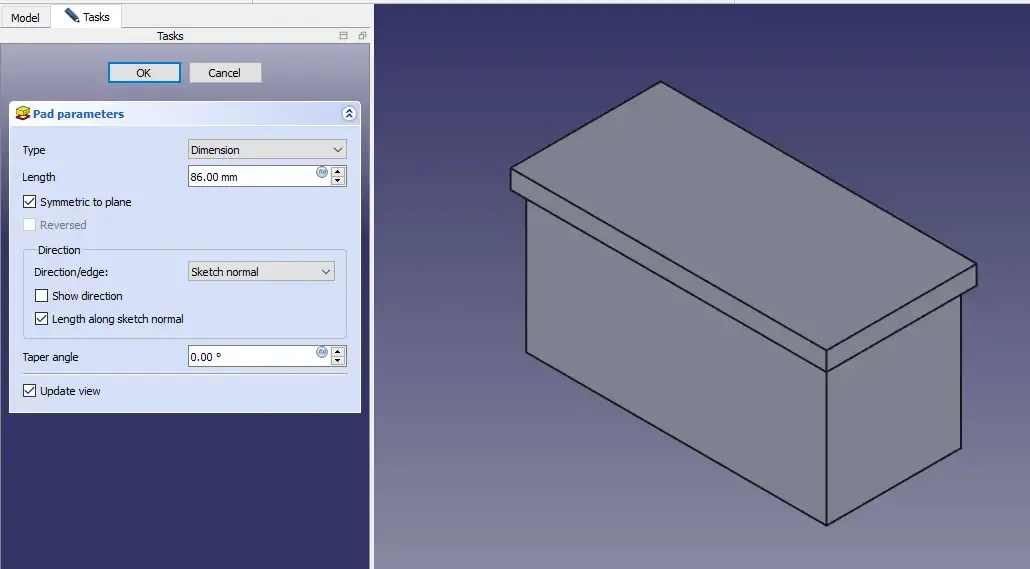Select the Tasks tab
1030x569 pixels.
[x=87, y=17]
